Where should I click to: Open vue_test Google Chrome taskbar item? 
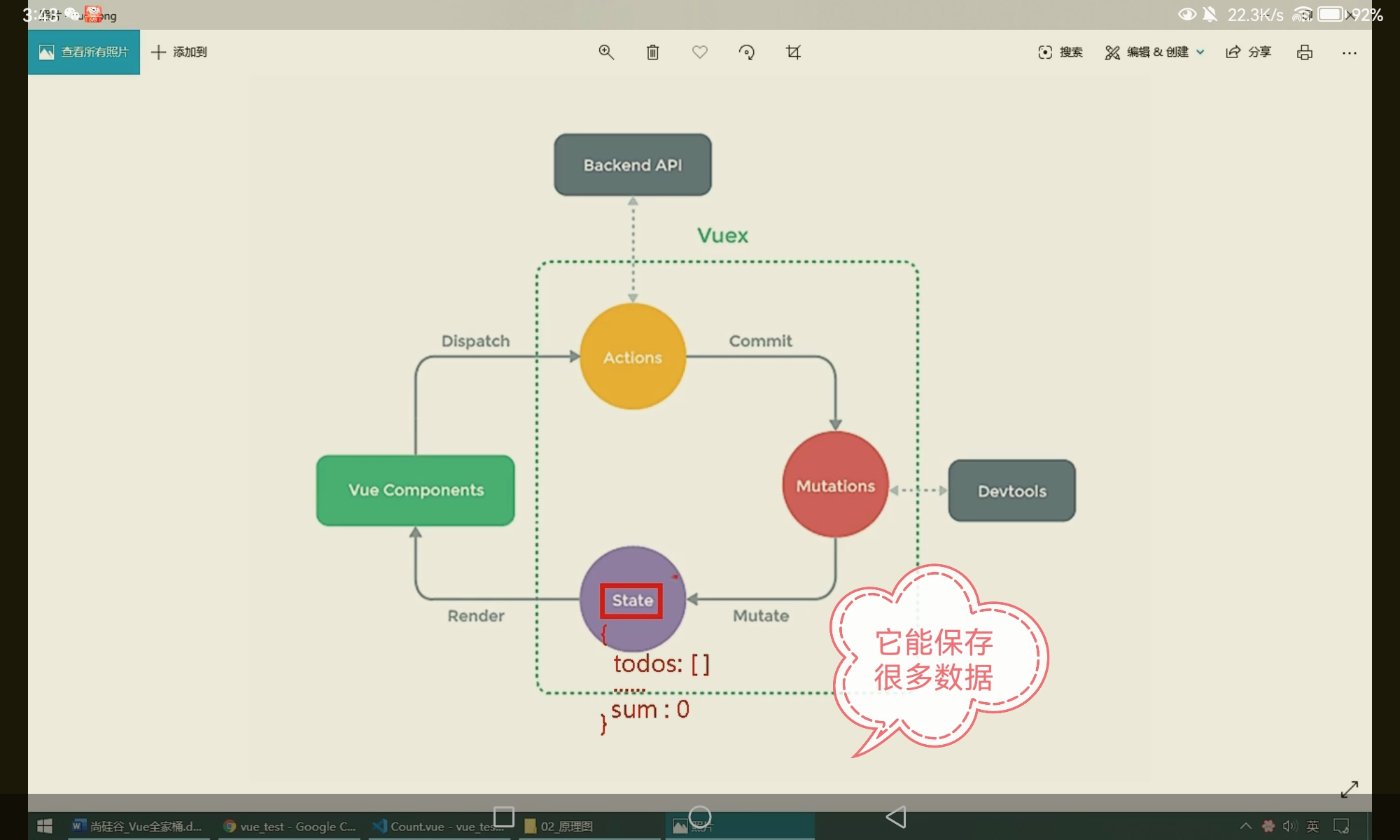(x=290, y=827)
